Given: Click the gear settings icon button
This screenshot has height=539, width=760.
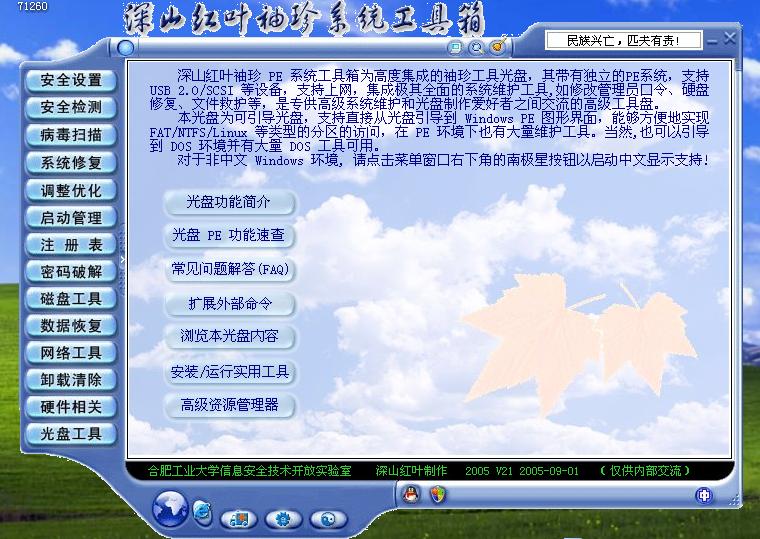Looking at the screenshot, I should coord(284,519).
